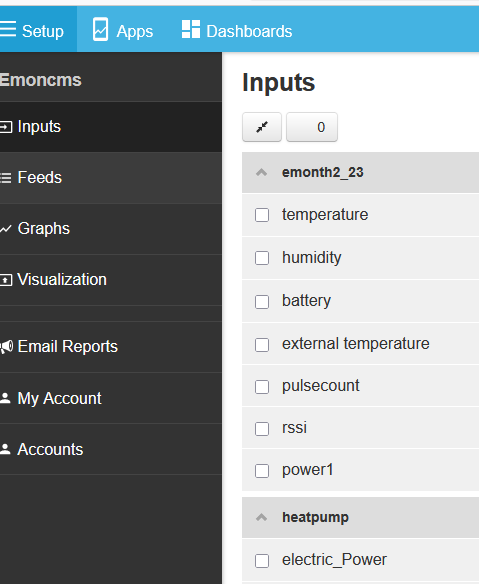479x584 pixels.
Task: Select the pulsecount checkbox
Action: click(x=262, y=387)
